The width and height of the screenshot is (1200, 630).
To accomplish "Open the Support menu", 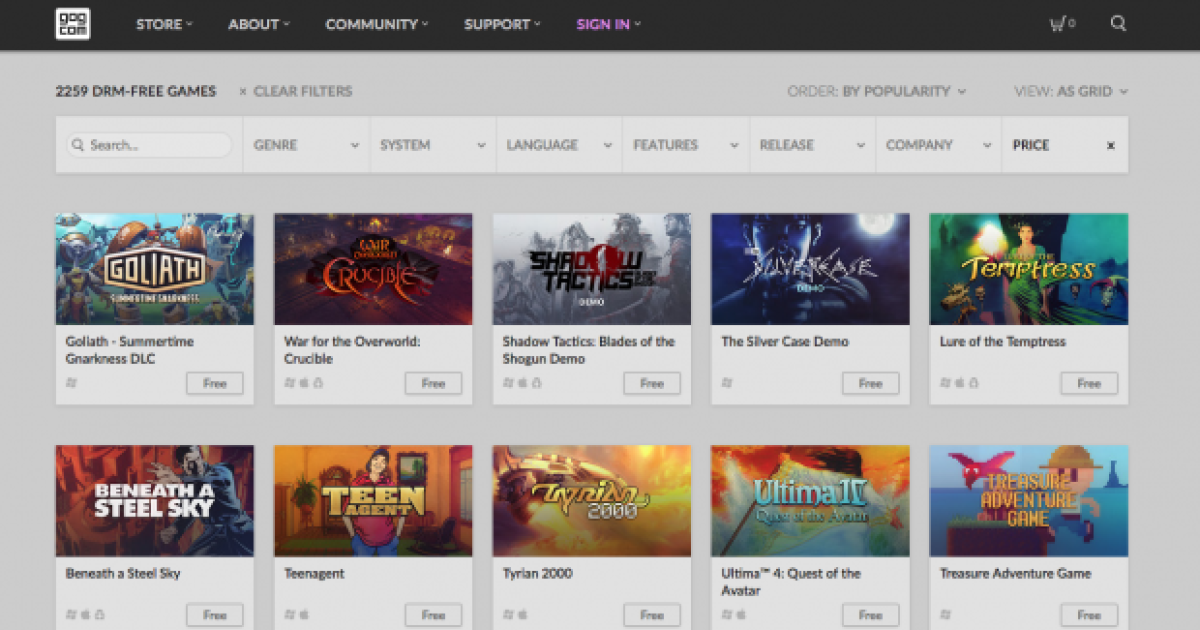I will (502, 24).
